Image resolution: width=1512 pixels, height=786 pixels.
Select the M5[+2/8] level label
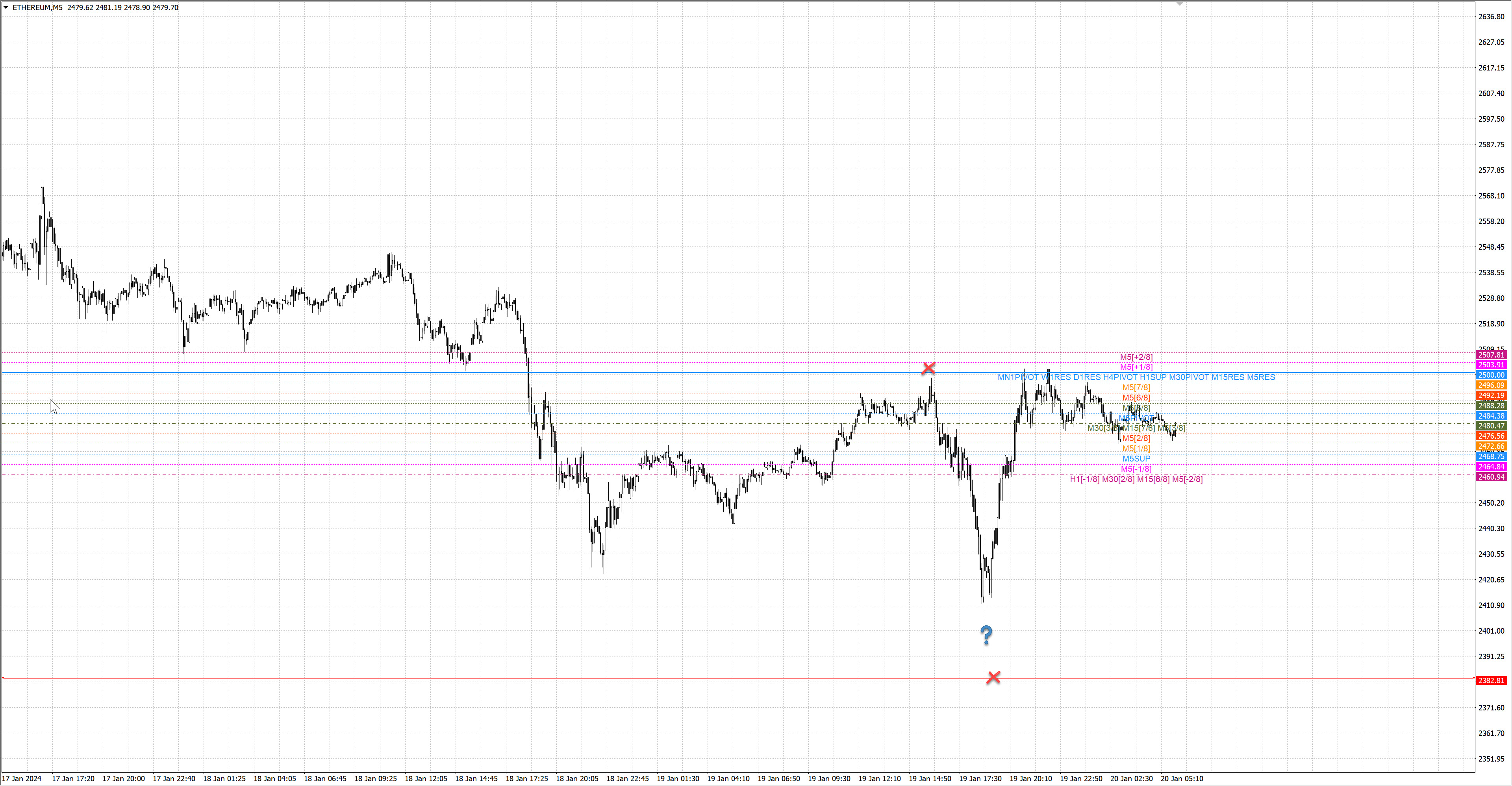click(1136, 357)
